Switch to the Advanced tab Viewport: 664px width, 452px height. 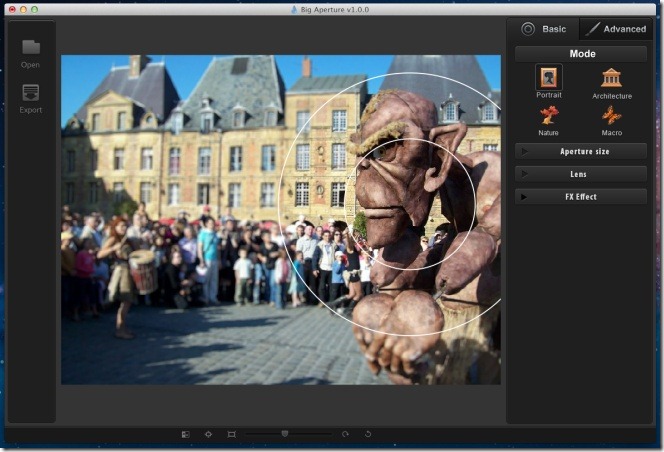pos(616,29)
